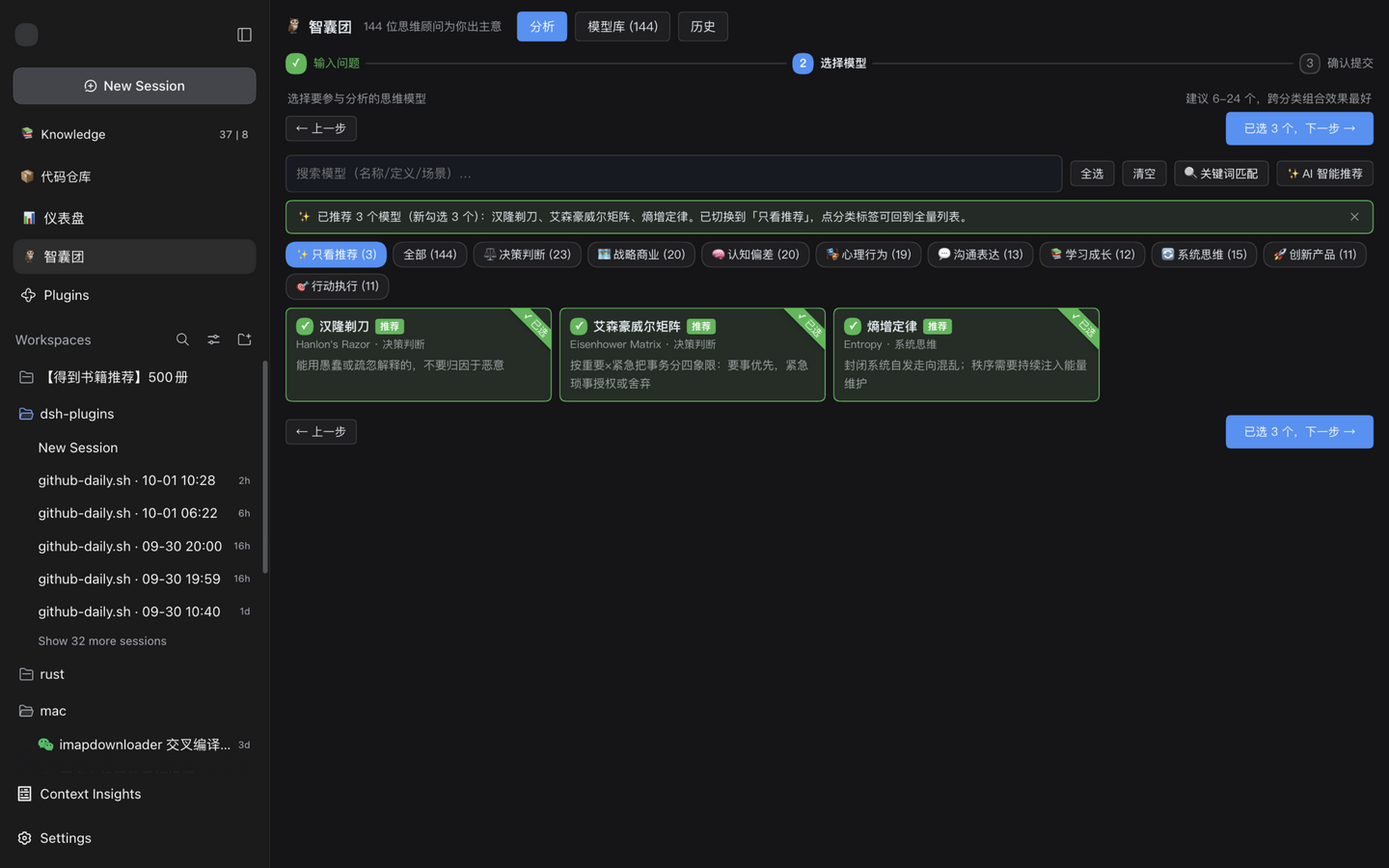The height and width of the screenshot is (868, 1389).
Task: Open Context Insights
Action: (x=134, y=794)
